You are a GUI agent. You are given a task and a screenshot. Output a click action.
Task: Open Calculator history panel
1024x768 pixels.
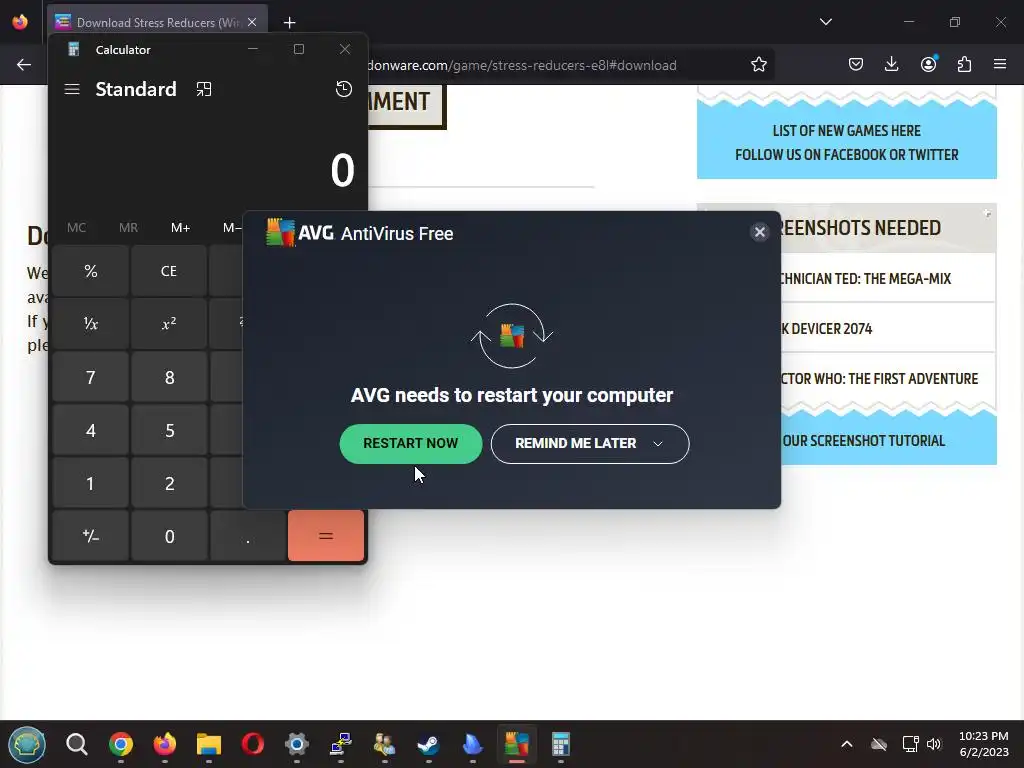(344, 89)
